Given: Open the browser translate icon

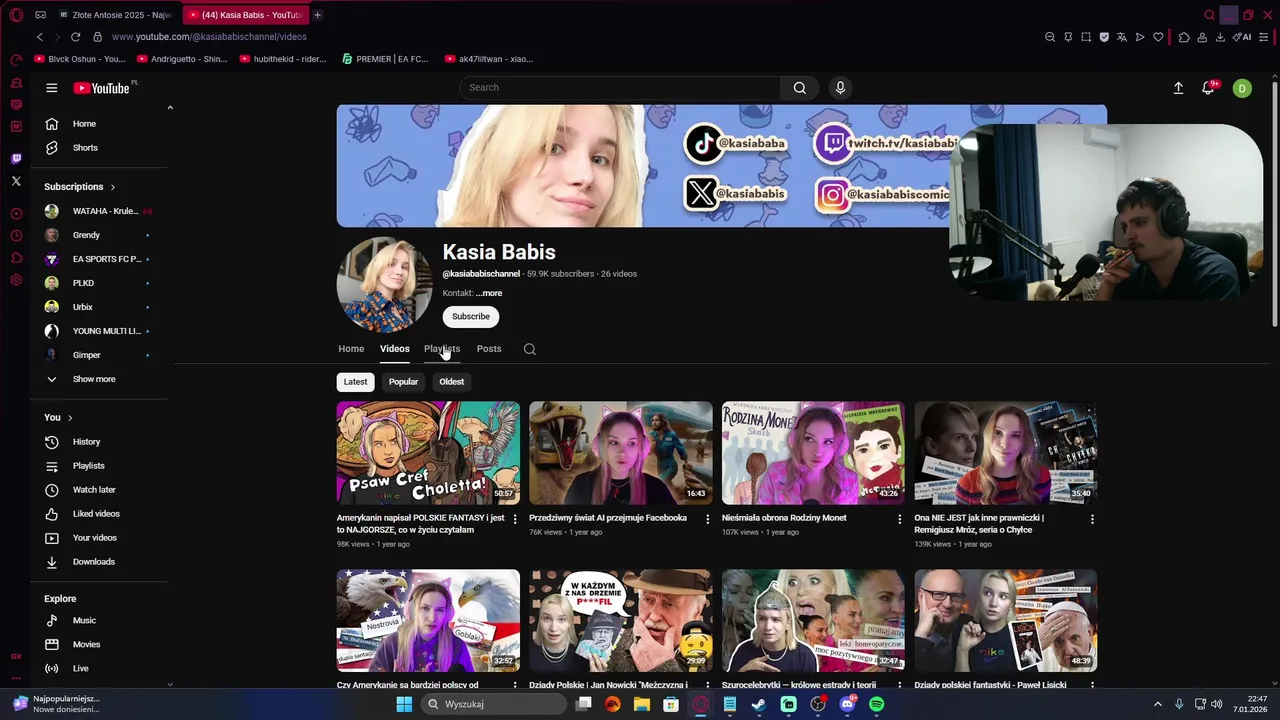Looking at the screenshot, I should tap(1122, 37).
